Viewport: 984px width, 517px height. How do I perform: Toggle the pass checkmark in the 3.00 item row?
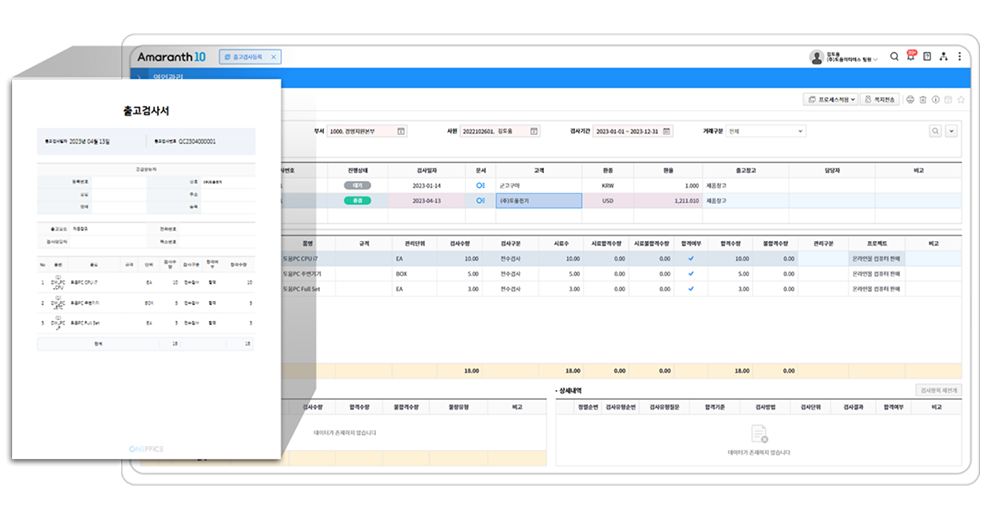[x=691, y=289]
